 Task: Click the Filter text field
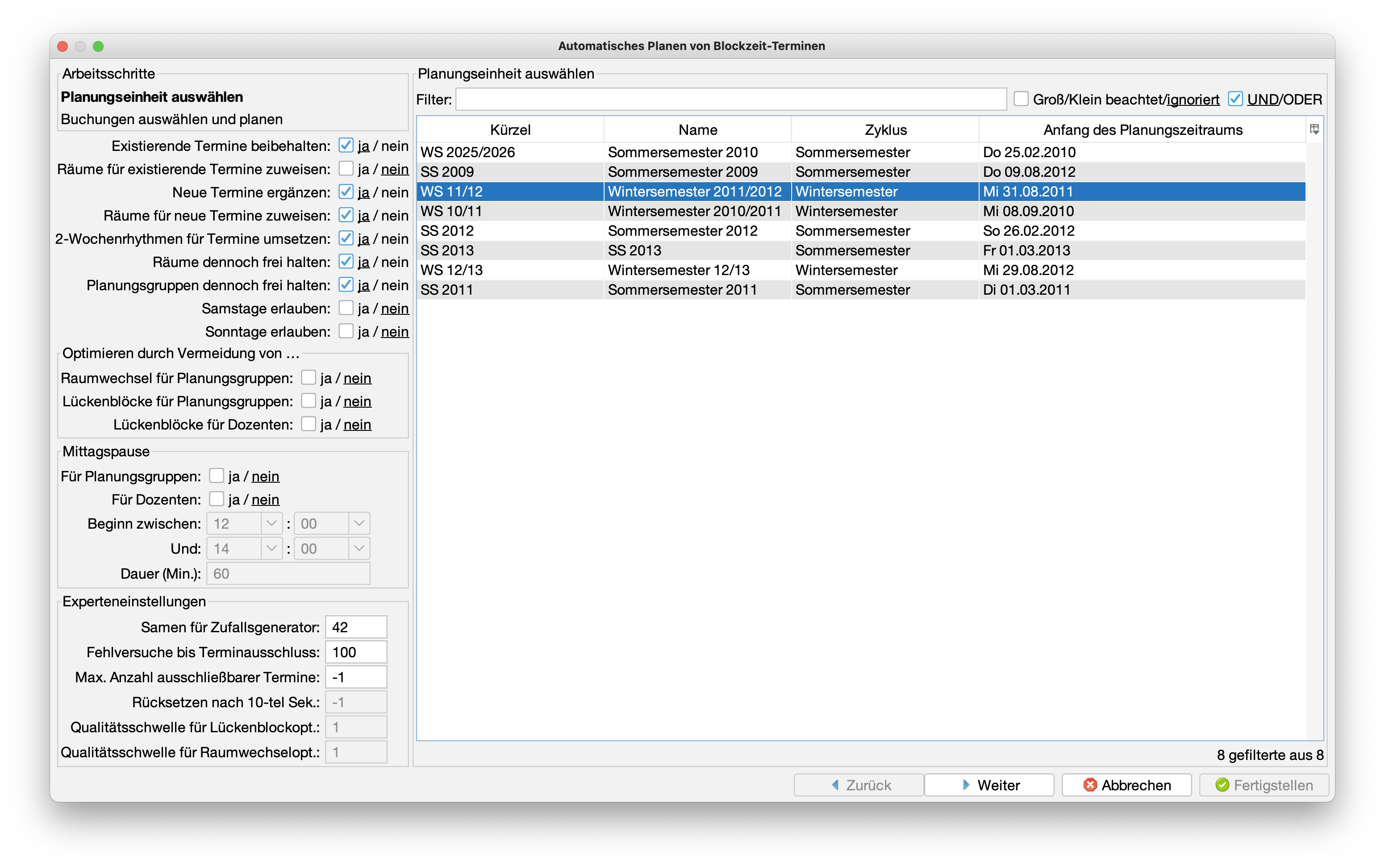[730, 99]
